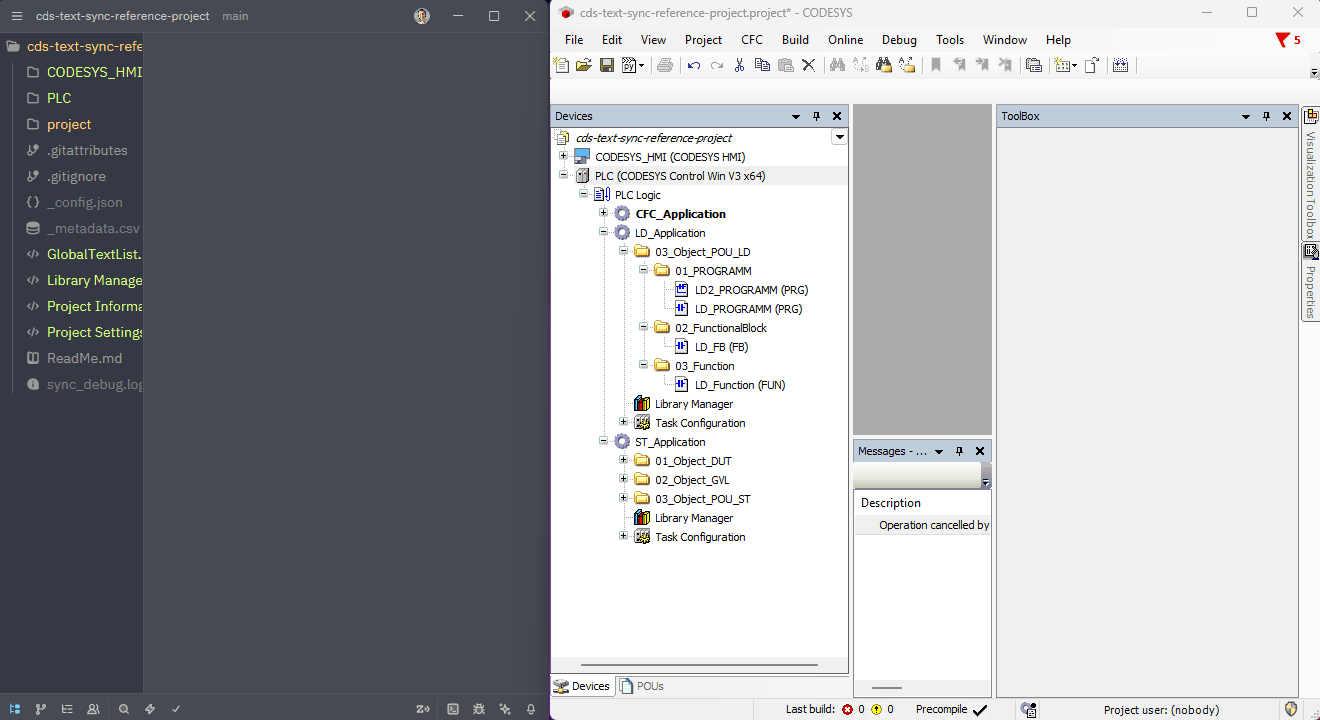Click the Devices panel horizontal scrollbar
The height and width of the screenshot is (720, 1320).
coord(699,665)
